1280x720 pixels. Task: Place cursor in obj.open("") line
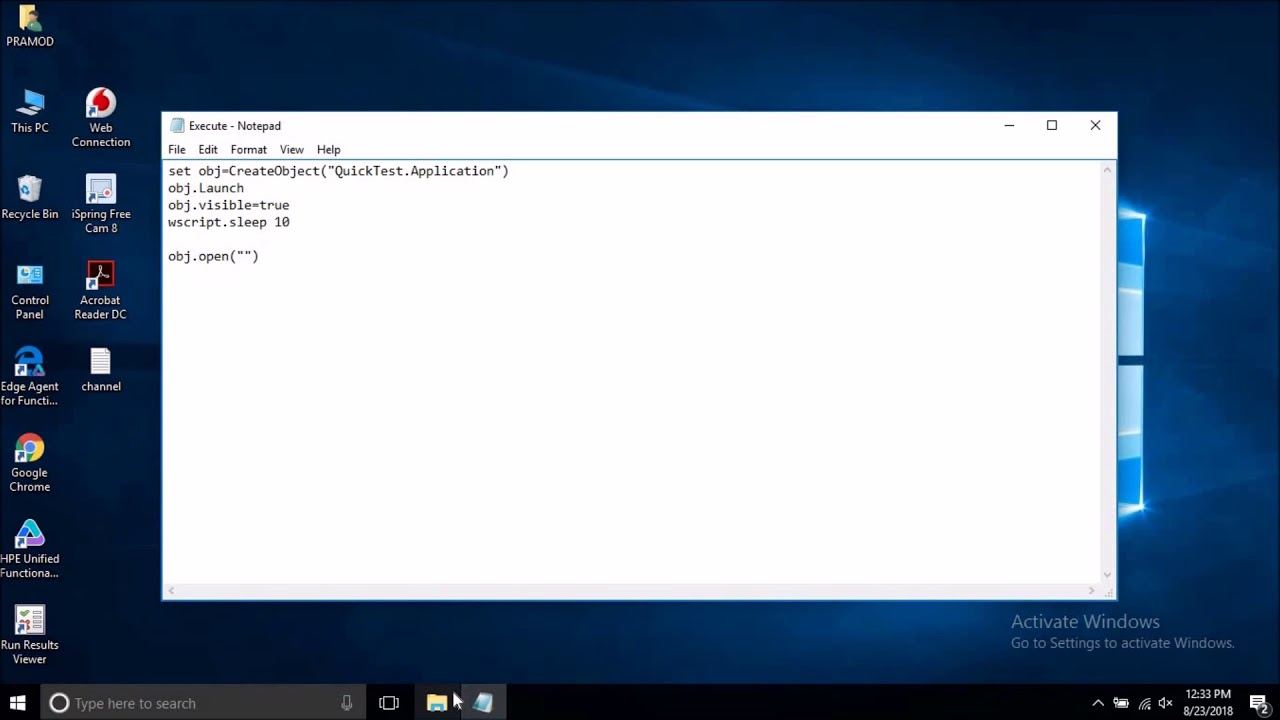[213, 256]
